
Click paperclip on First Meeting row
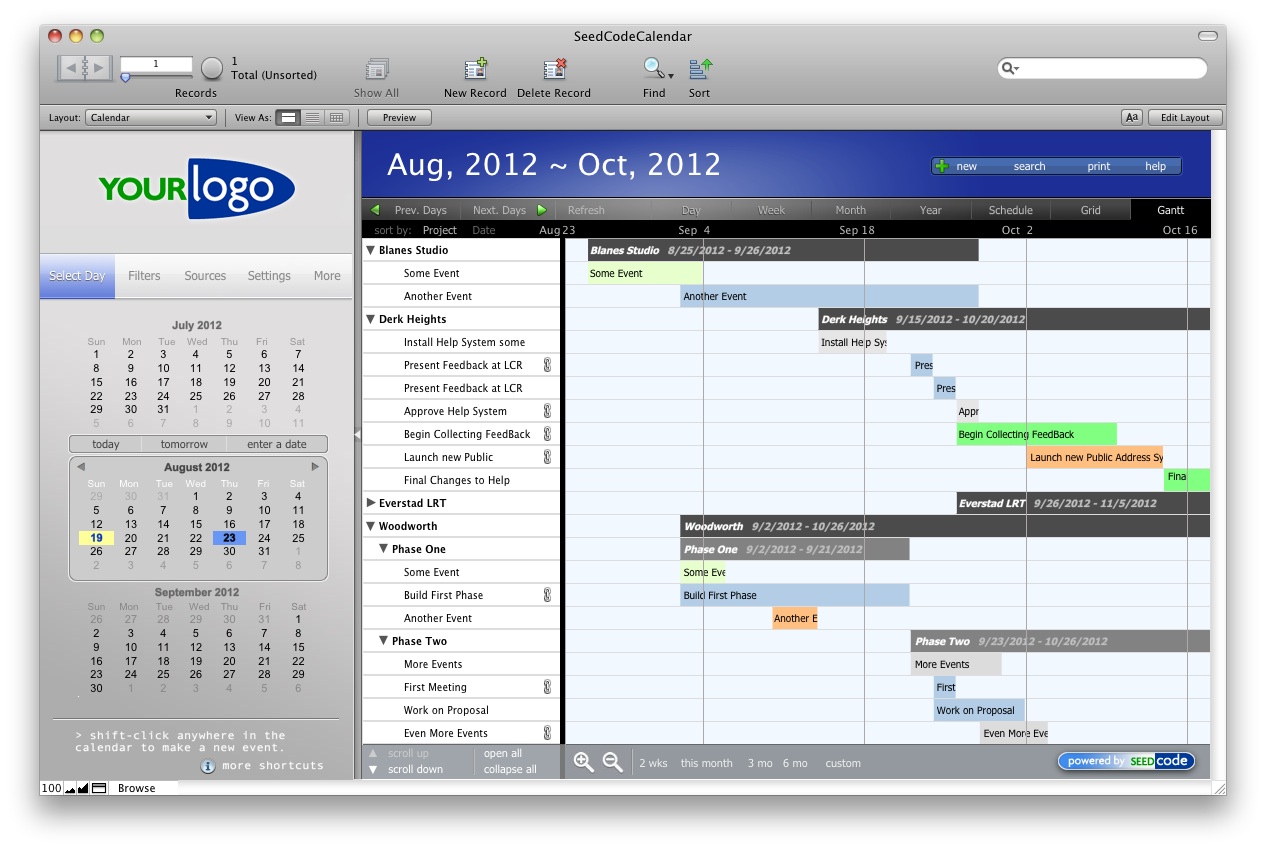click(547, 687)
